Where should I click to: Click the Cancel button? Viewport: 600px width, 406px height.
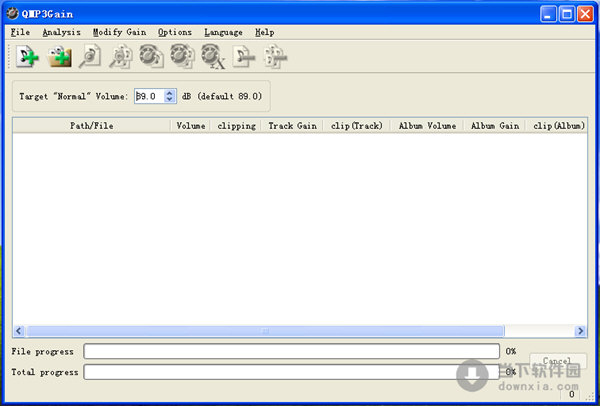(558, 361)
